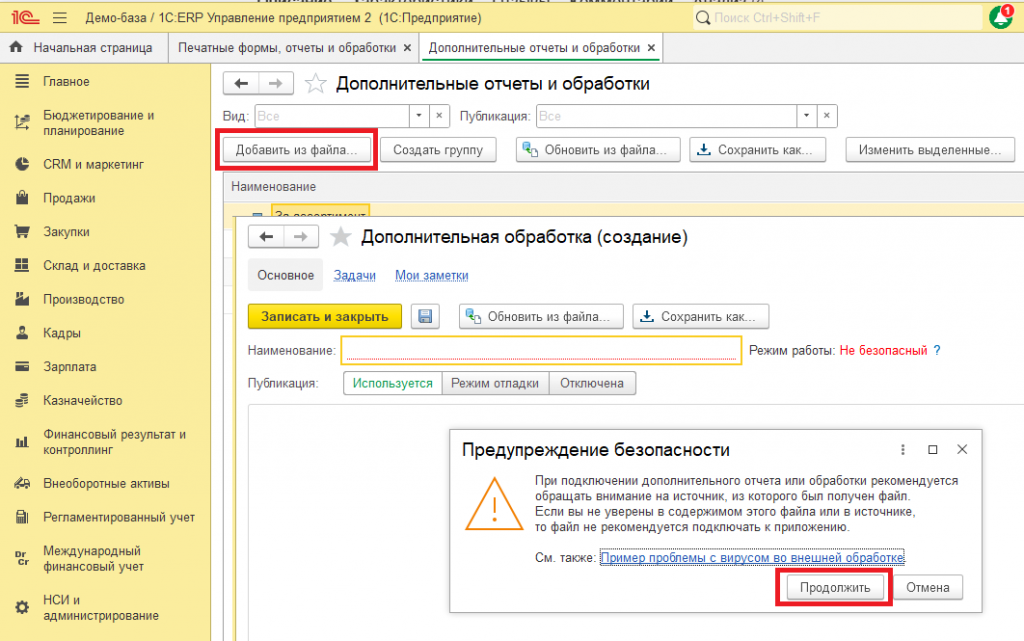1024x641 pixels.
Task: Clear the Вид filter field
Action: click(439, 116)
